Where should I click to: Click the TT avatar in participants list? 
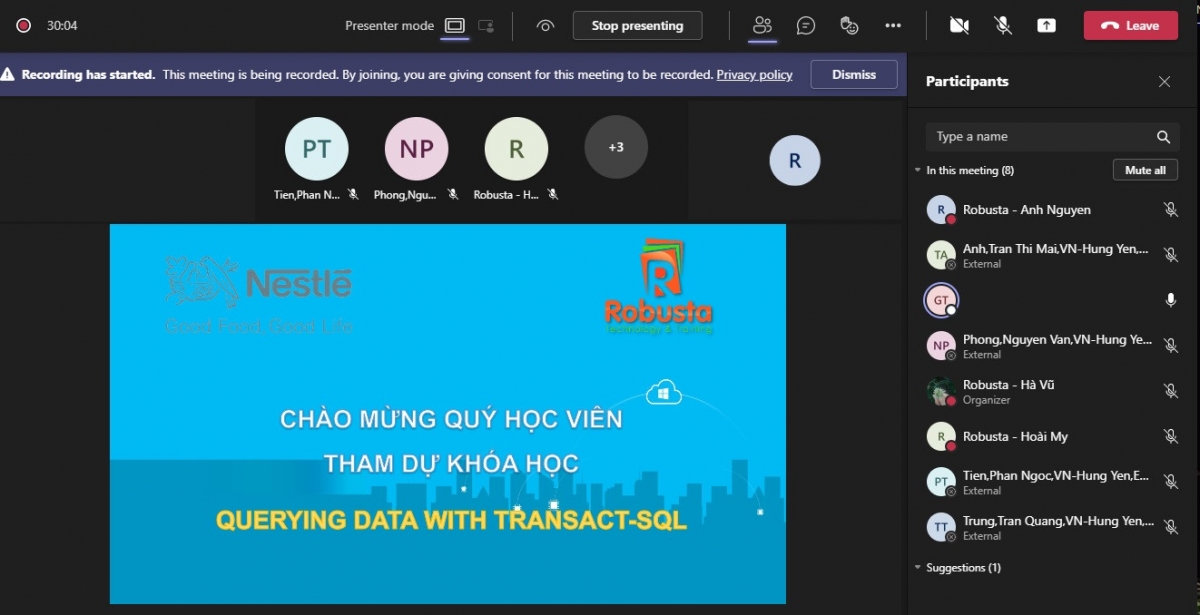[941, 527]
